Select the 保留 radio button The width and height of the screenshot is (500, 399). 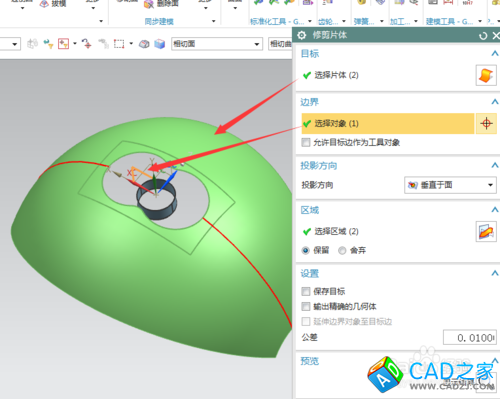point(306,250)
